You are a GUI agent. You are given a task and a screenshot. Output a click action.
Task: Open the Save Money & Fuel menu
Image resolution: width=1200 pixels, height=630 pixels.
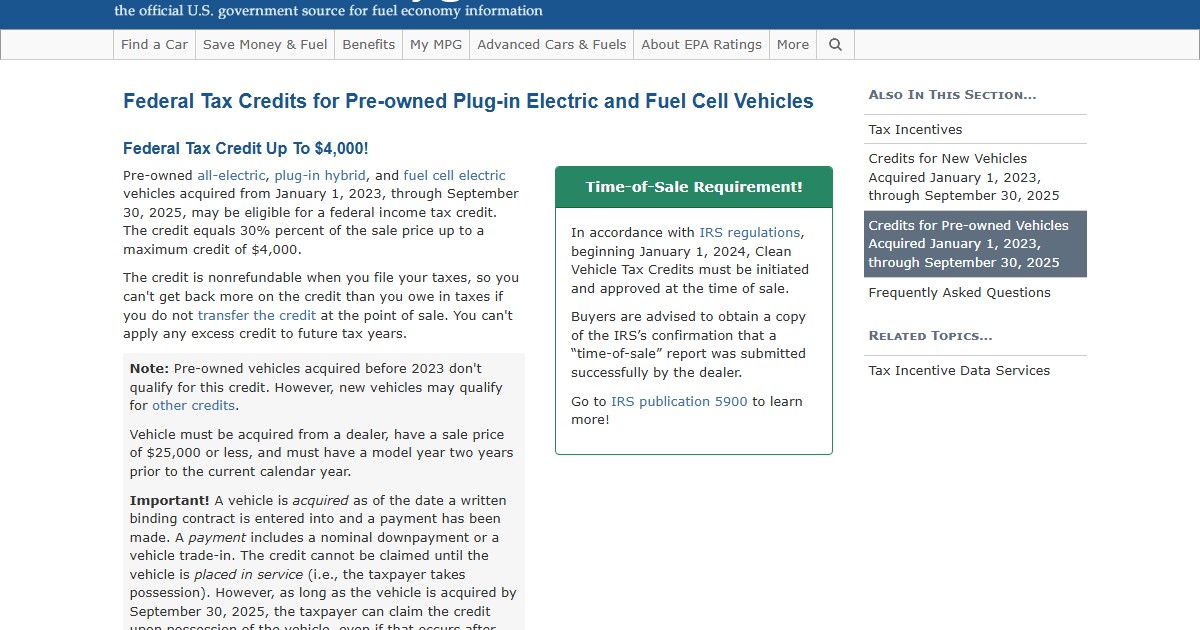(265, 45)
